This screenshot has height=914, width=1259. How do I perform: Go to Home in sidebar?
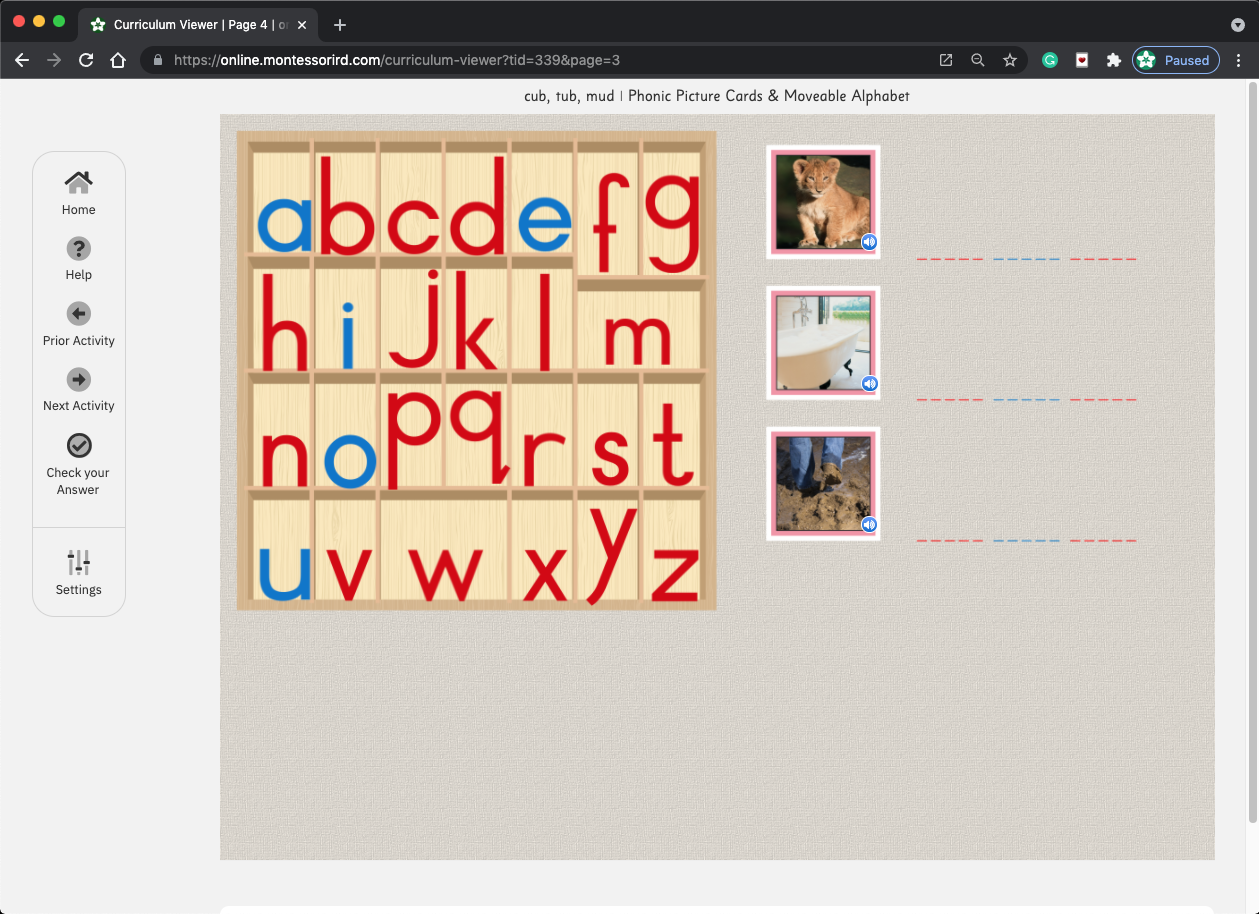click(78, 193)
